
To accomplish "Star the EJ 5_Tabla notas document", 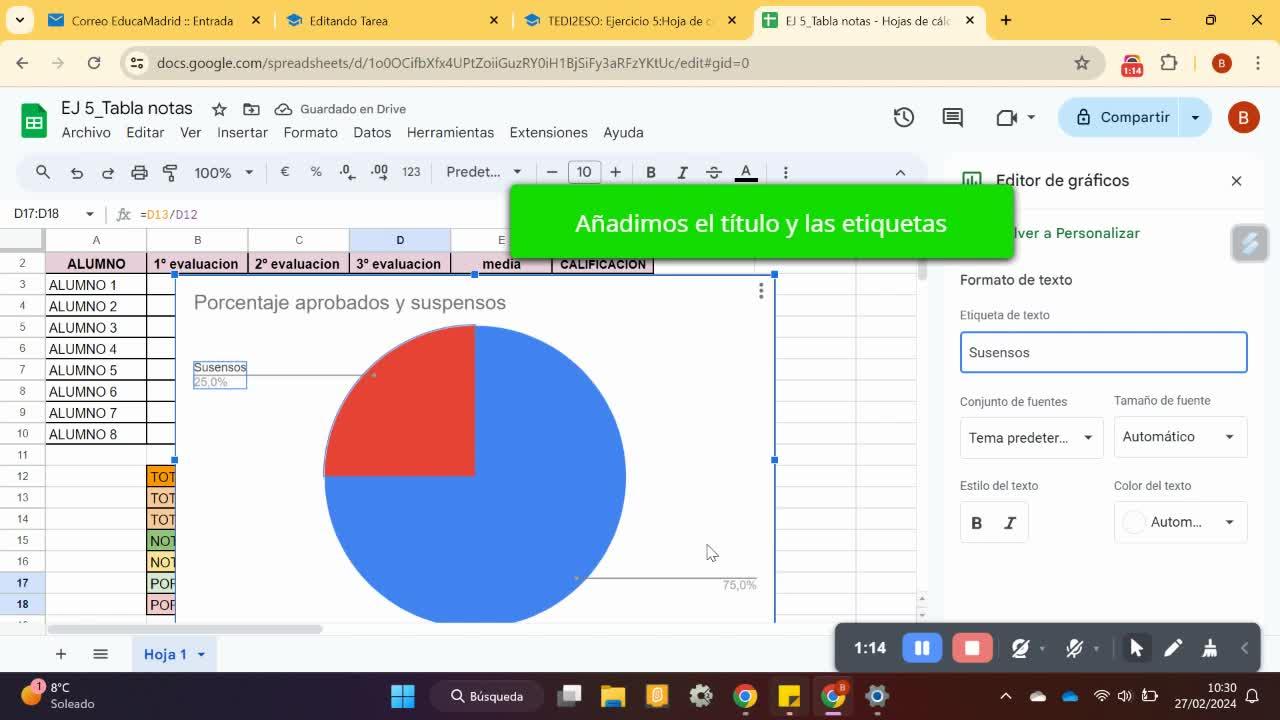I will 219,109.
